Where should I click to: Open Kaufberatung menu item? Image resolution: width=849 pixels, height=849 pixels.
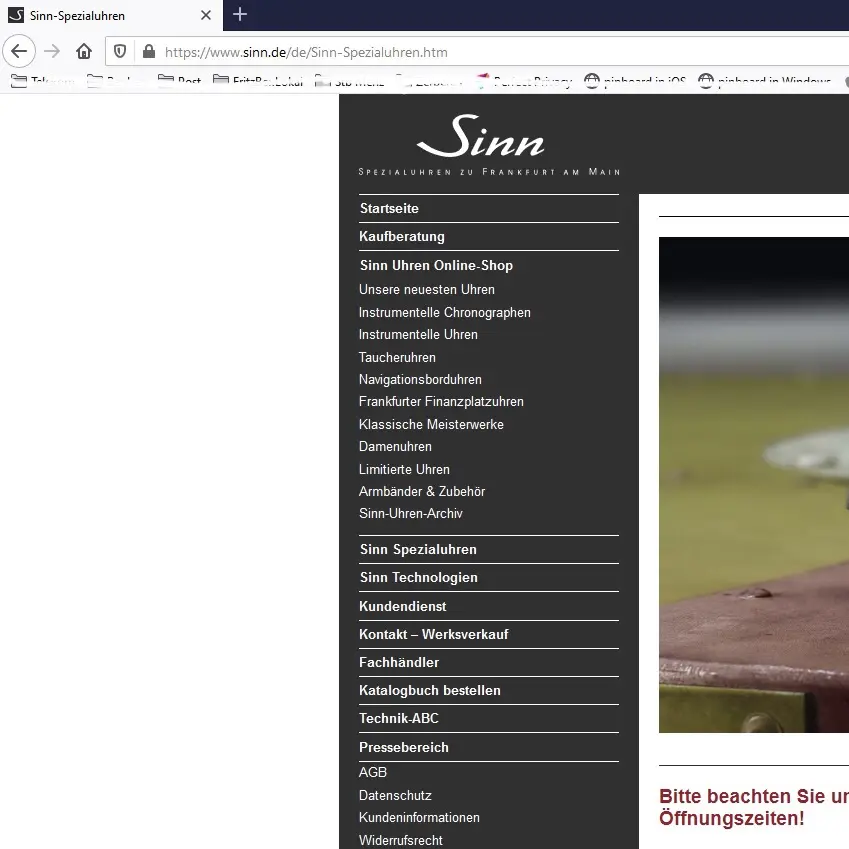[402, 237]
